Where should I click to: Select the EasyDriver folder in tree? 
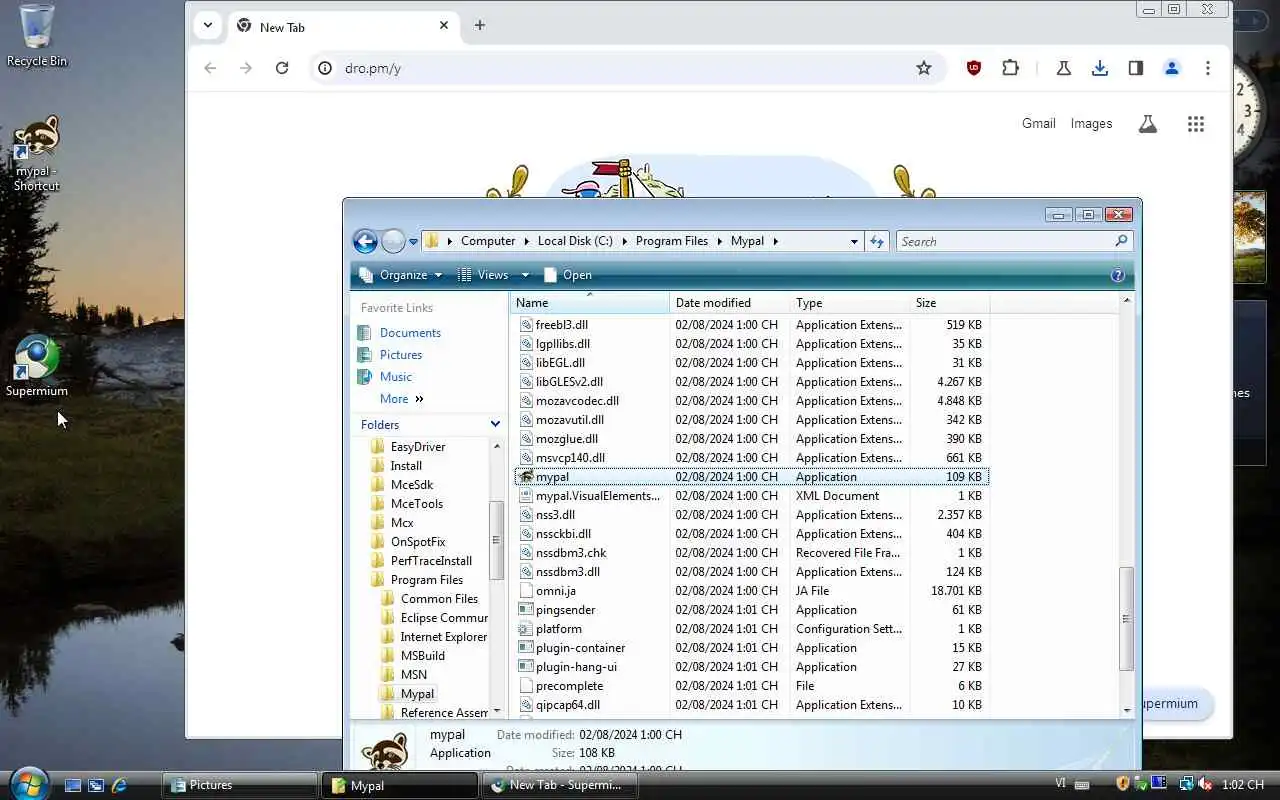(408, 447)
